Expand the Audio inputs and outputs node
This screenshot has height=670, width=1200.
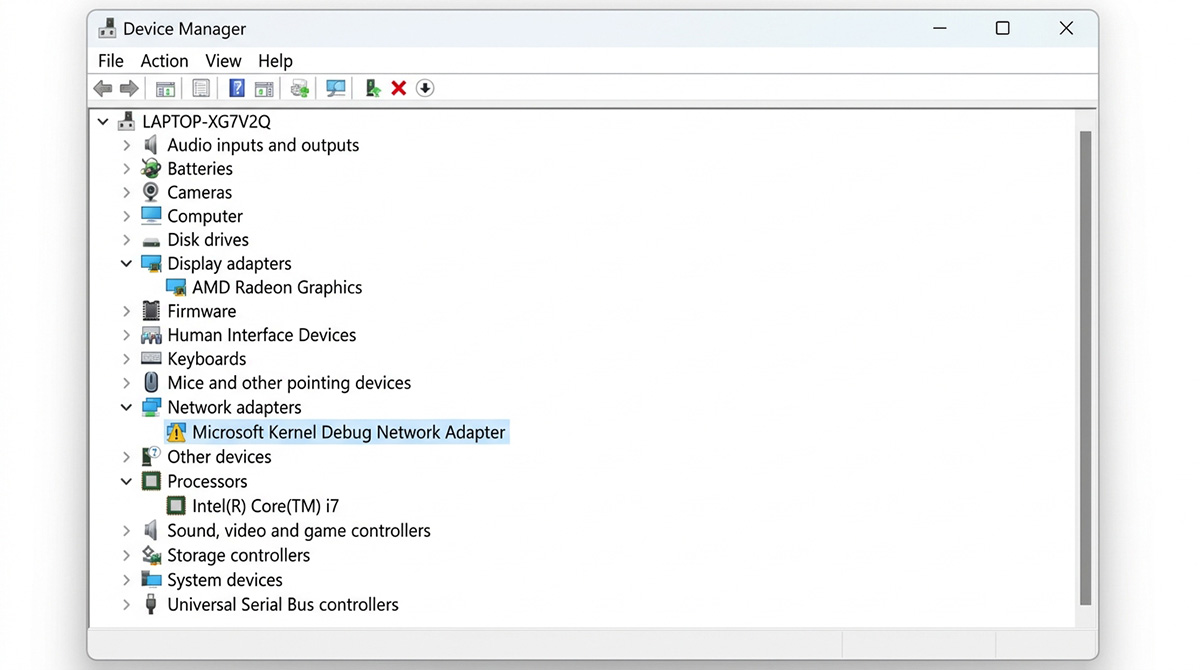(126, 145)
